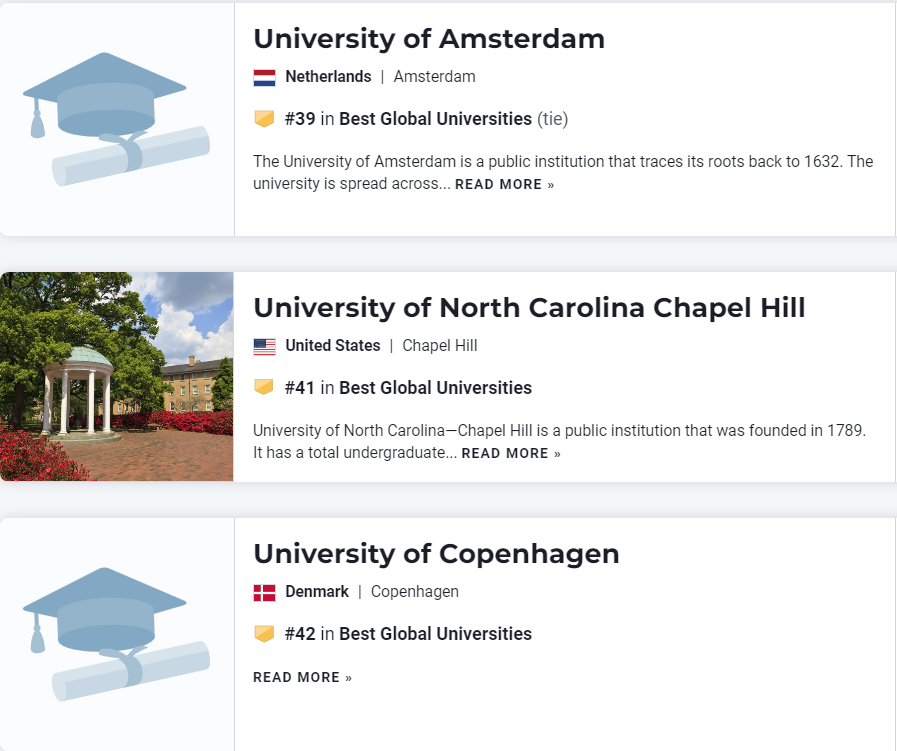897x751 pixels.
Task: Click the United States flag icon
Action: click(x=264, y=346)
